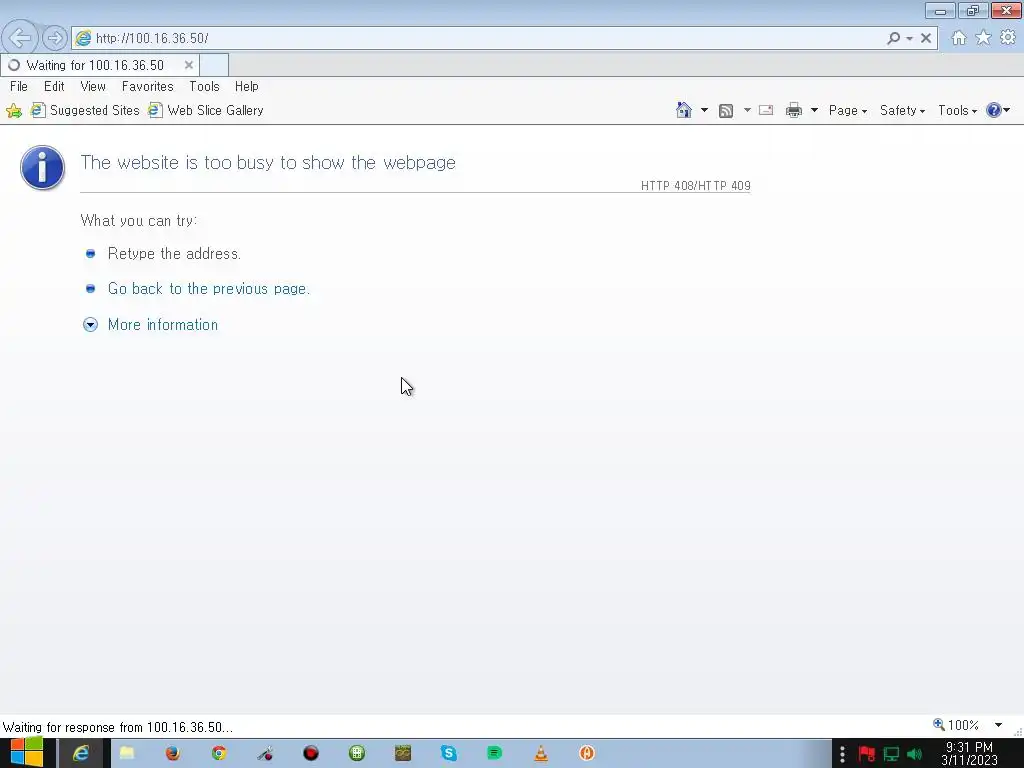This screenshot has width=1024, height=768.
Task: Click the Windows Start button
Action: click(27, 753)
